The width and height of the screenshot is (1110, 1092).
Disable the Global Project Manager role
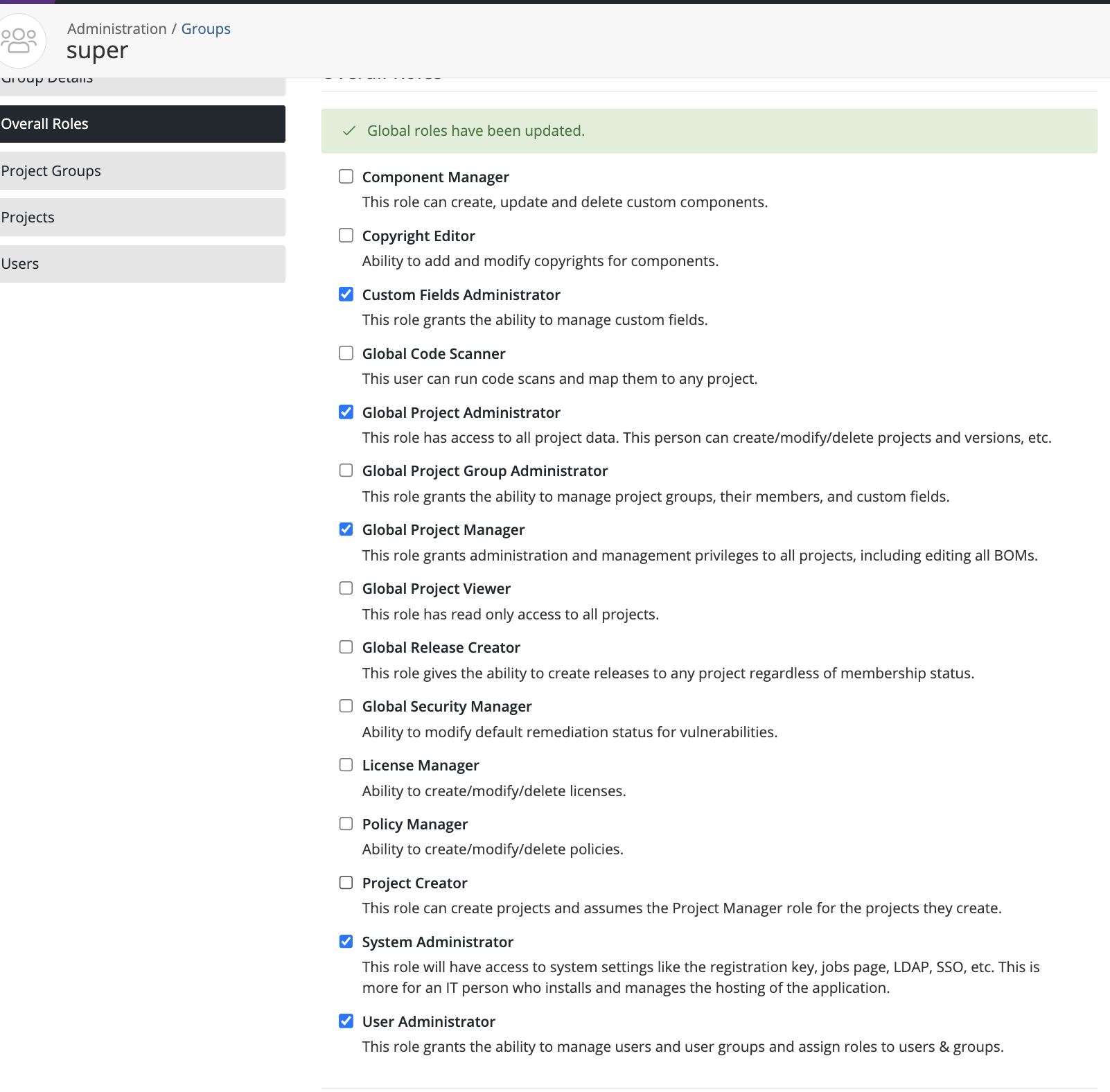tap(346, 529)
